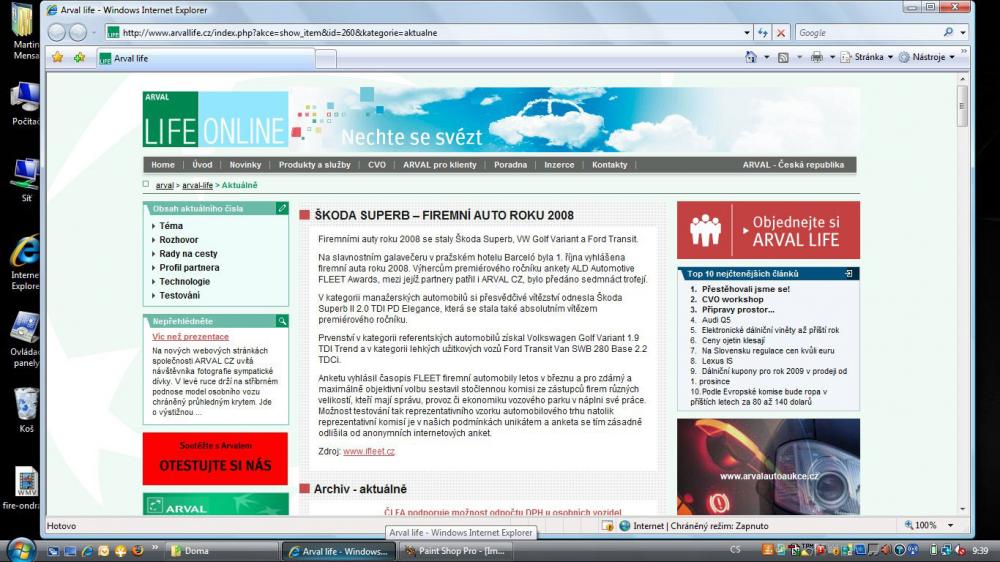
Task: Click the Google search input field
Action: point(867,33)
